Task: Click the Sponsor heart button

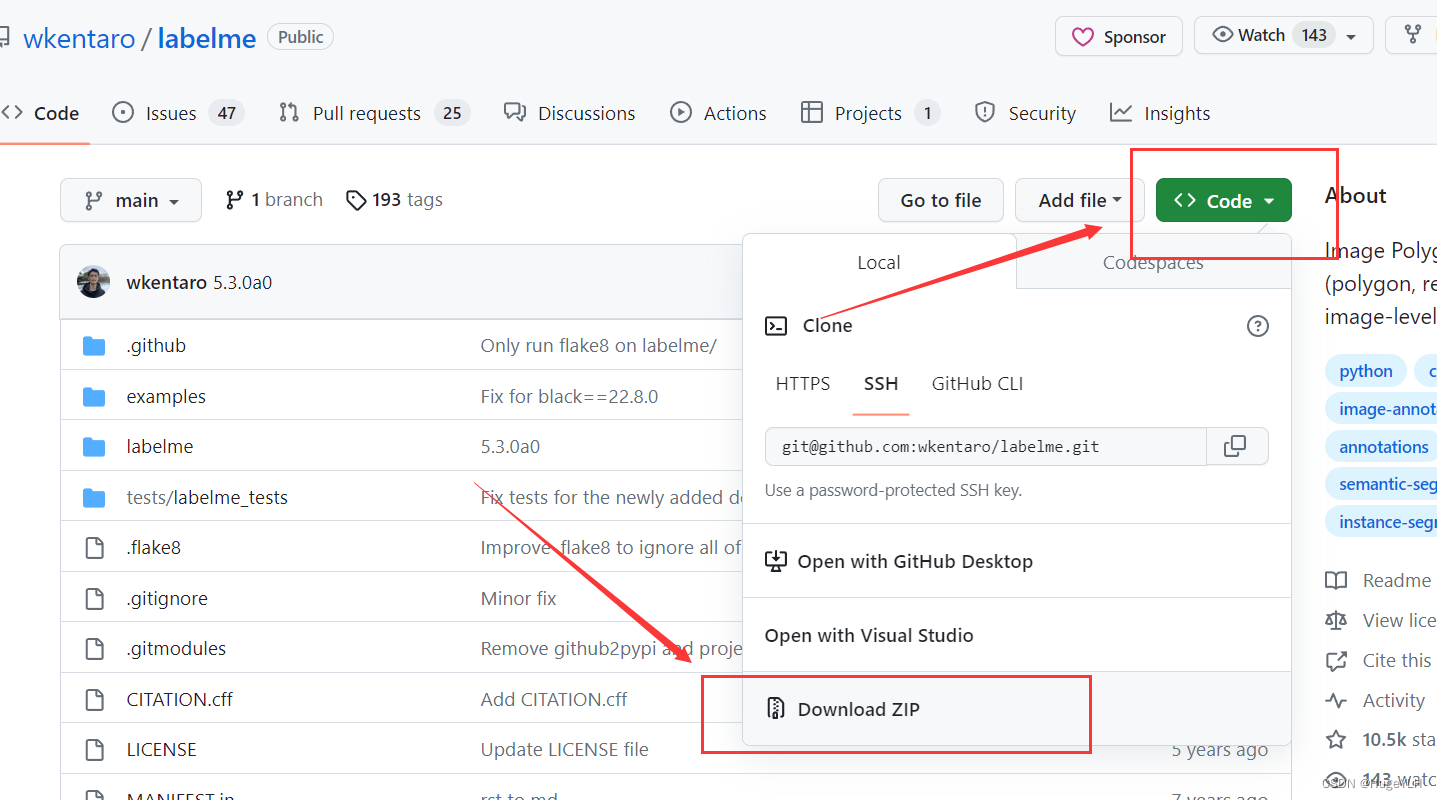Action: click(x=1118, y=36)
